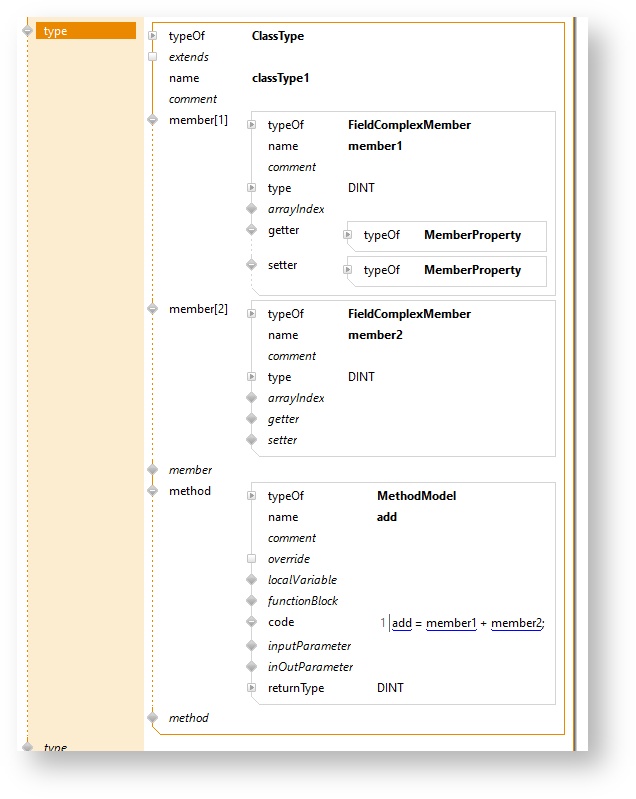The width and height of the screenshot is (636, 799).
Task: Open returnType DINT dropdown arrow
Action: point(251,688)
